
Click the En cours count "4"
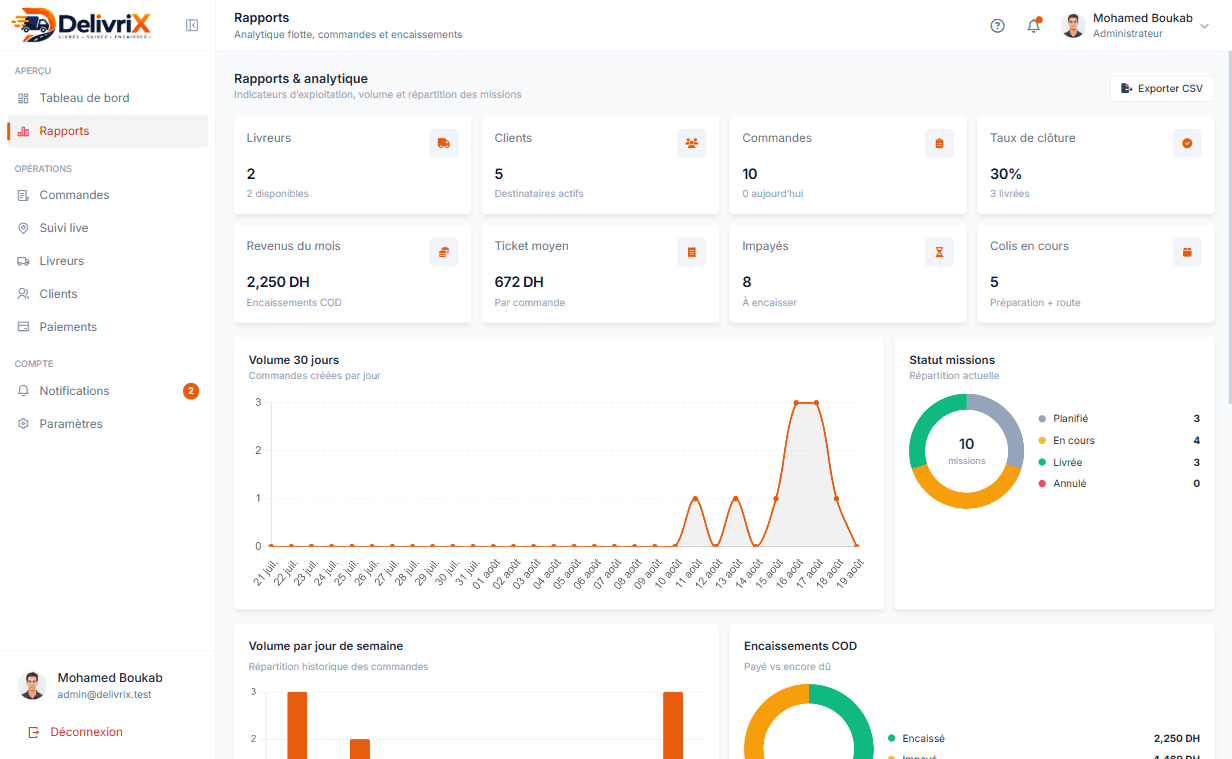coord(1196,441)
